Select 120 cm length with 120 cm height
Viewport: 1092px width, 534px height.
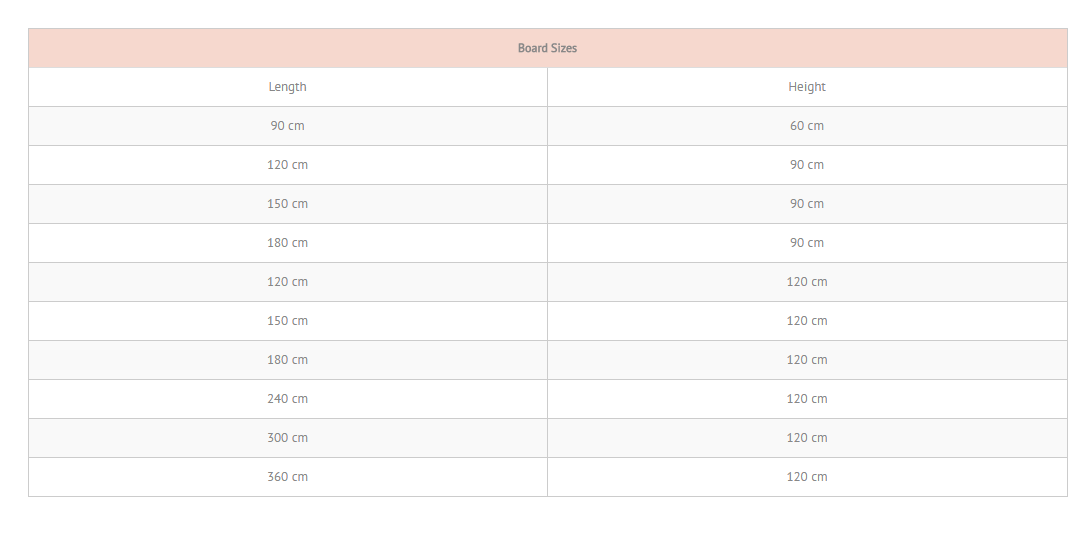point(288,282)
